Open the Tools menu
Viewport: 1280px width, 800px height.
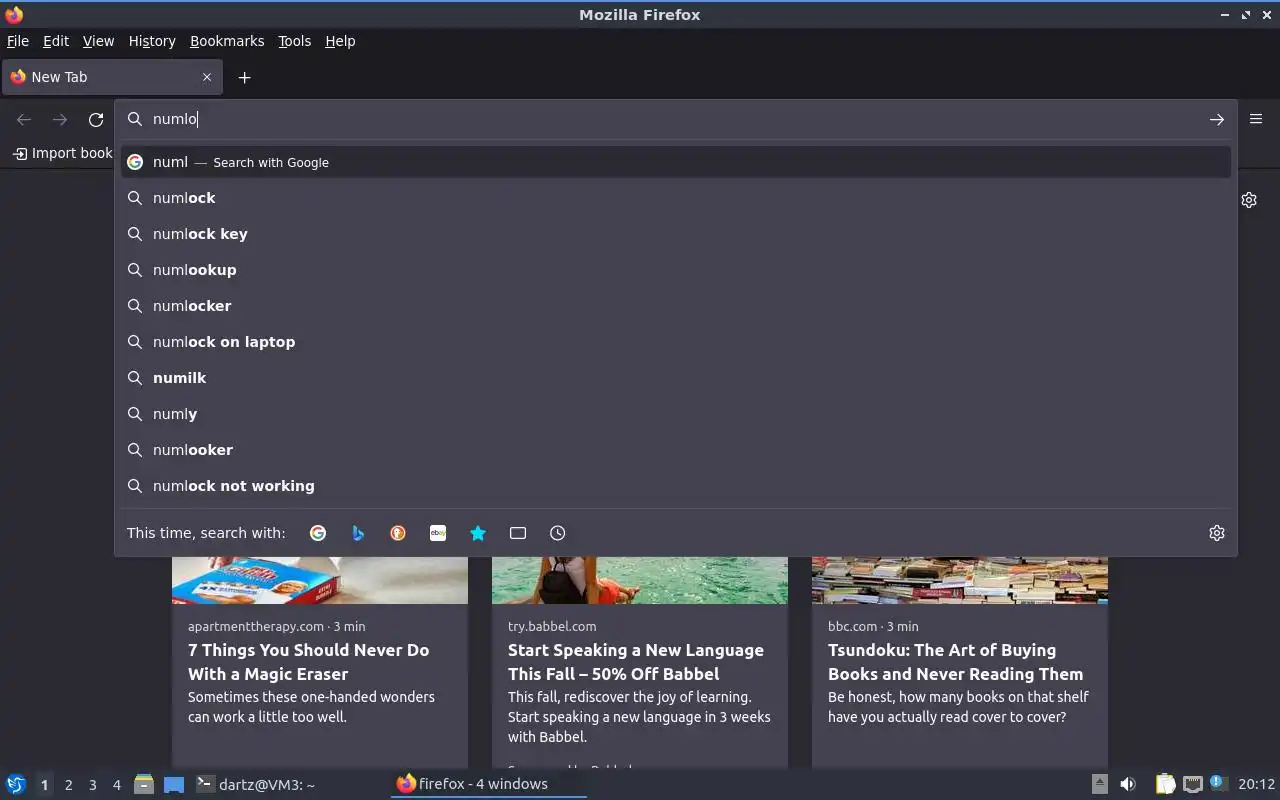click(294, 41)
